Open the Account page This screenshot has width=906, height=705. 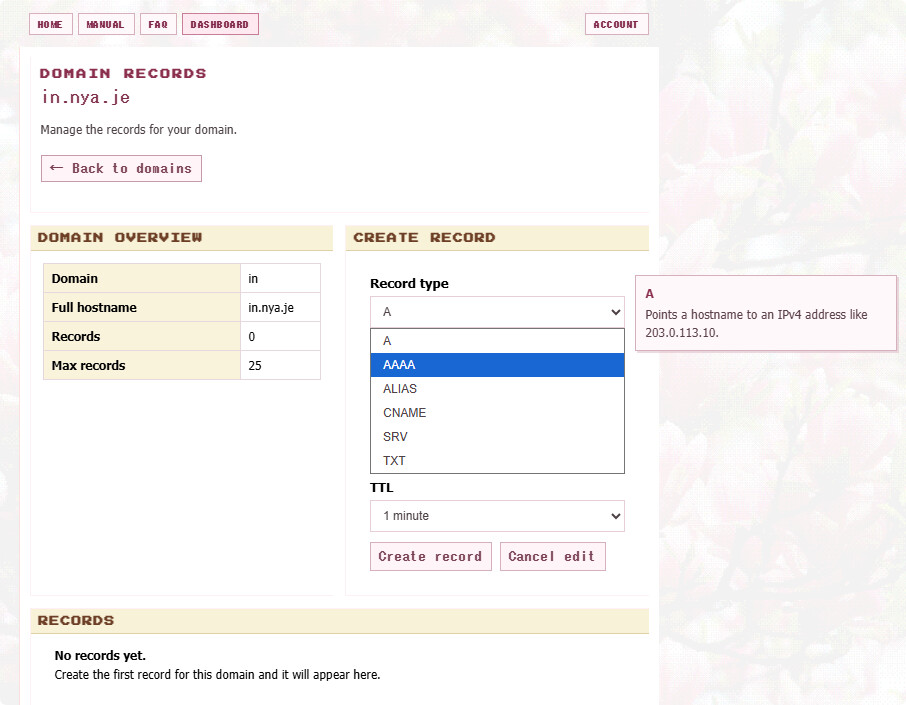pyautogui.click(x=617, y=24)
